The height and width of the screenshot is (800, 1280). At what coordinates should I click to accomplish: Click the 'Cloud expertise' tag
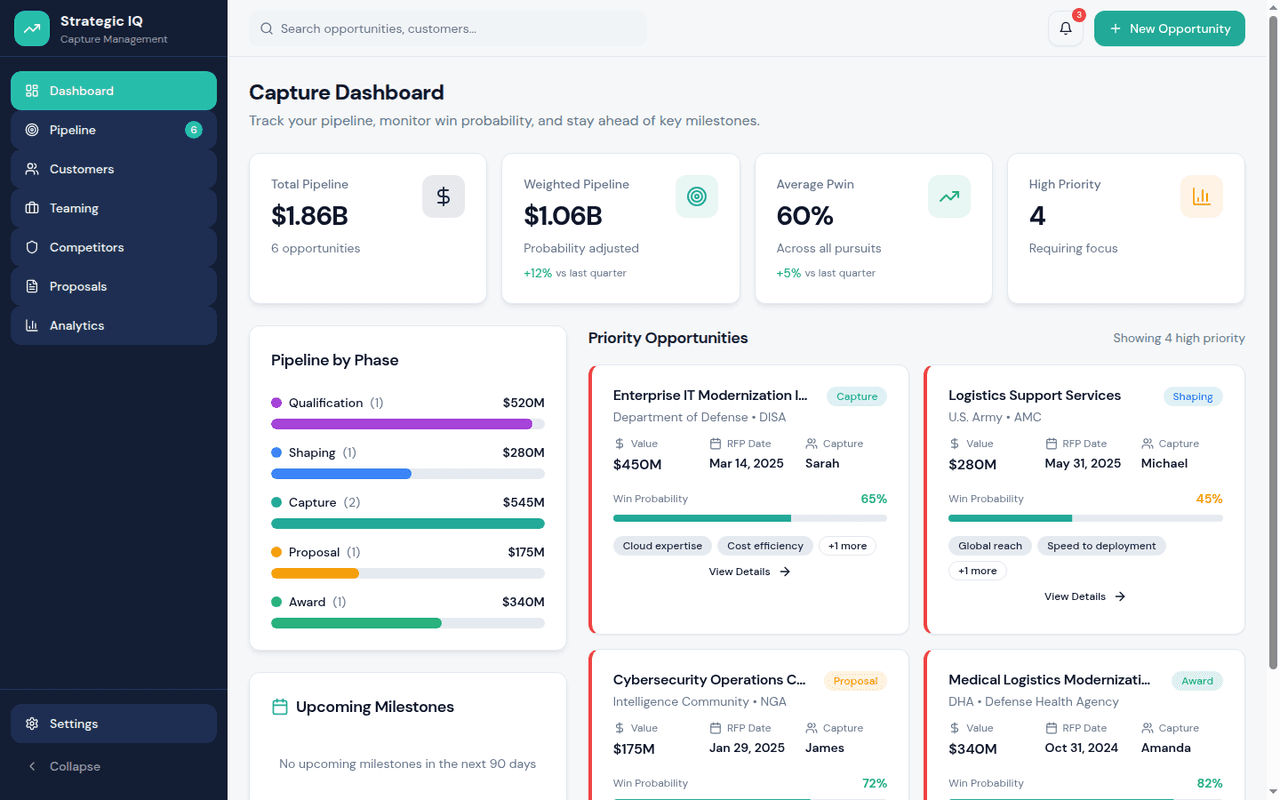click(x=663, y=546)
